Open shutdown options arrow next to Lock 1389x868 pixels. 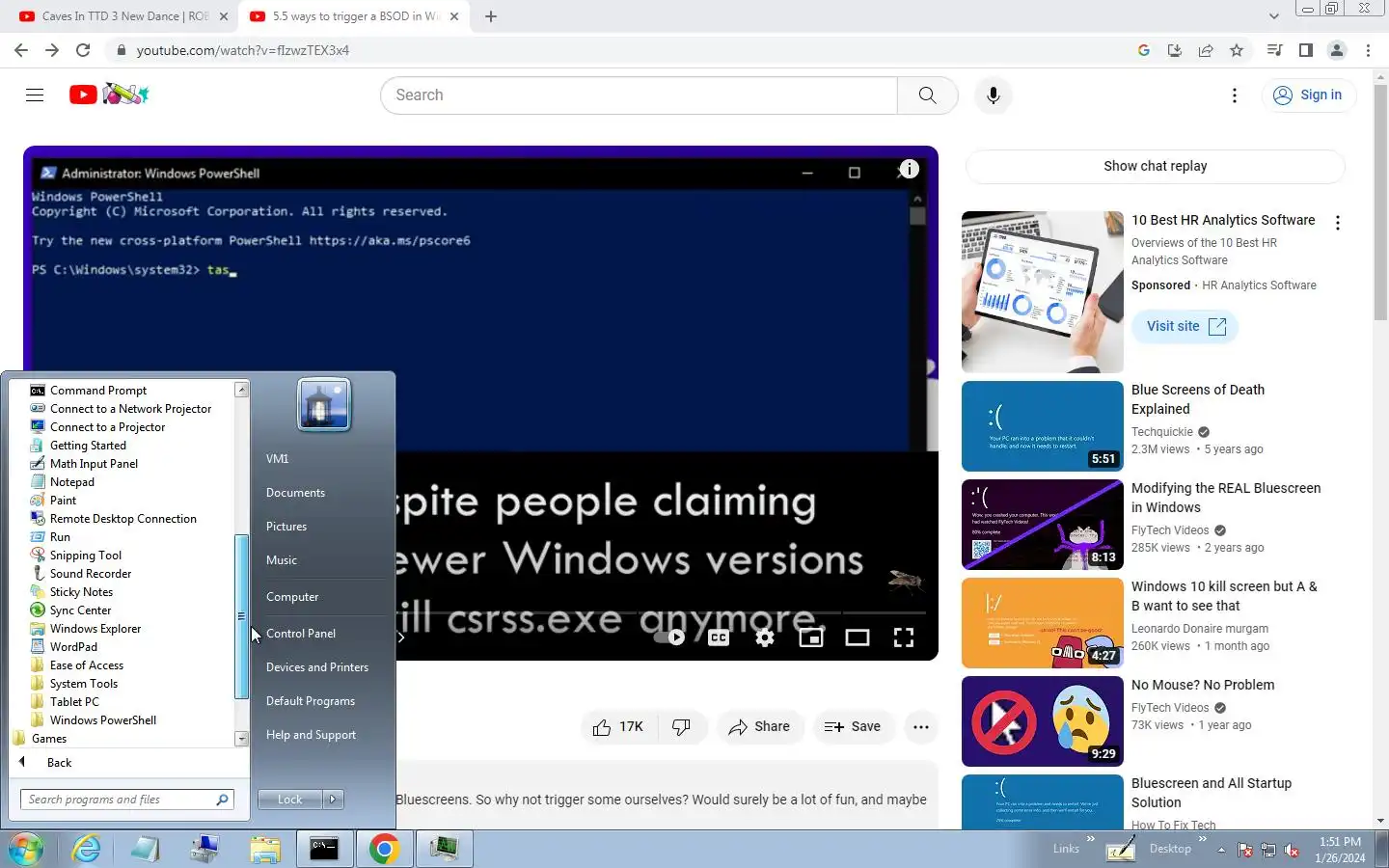click(333, 800)
